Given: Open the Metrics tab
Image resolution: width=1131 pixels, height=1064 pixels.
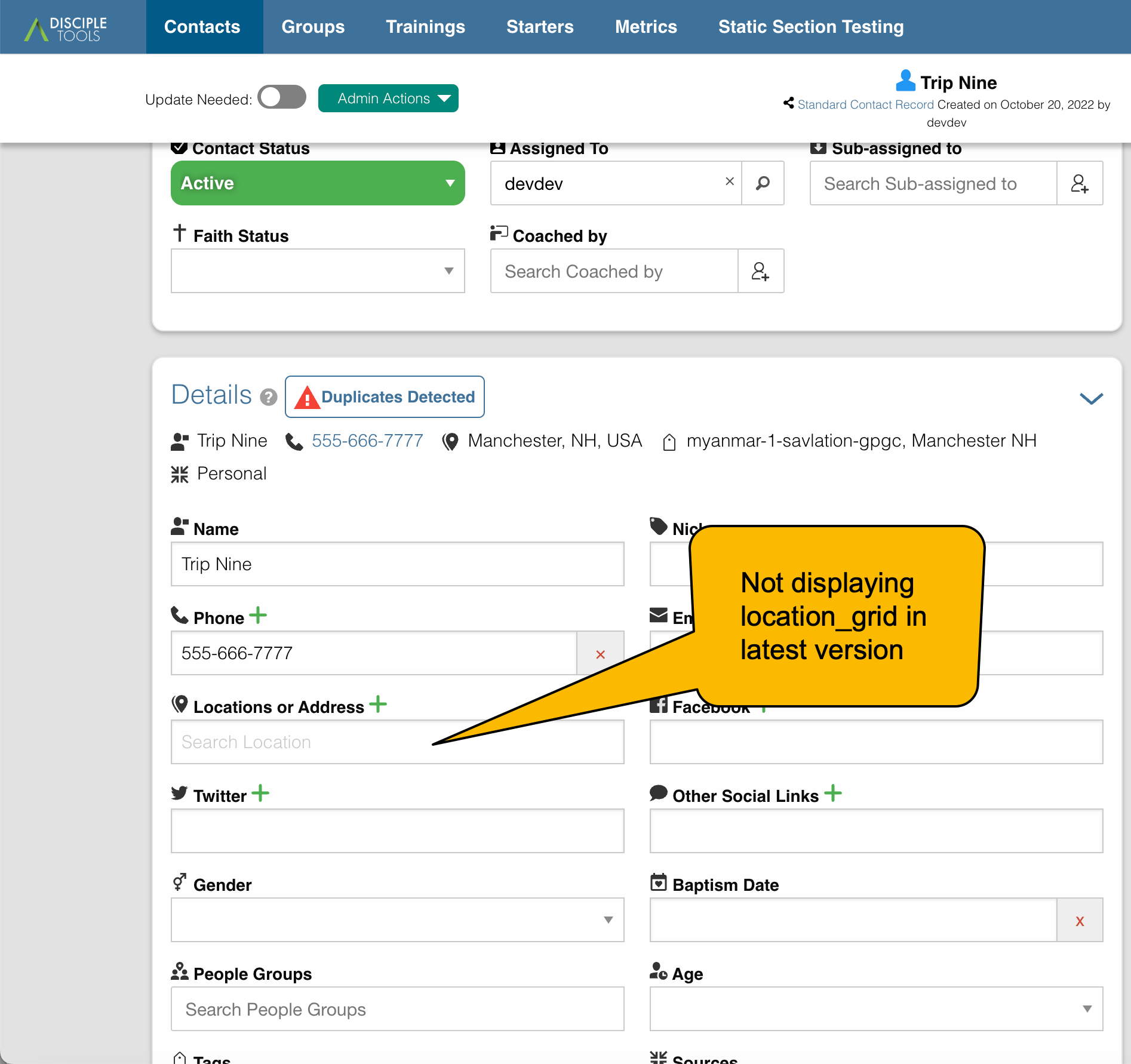Looking at the screenshot, I should point(646,27).
